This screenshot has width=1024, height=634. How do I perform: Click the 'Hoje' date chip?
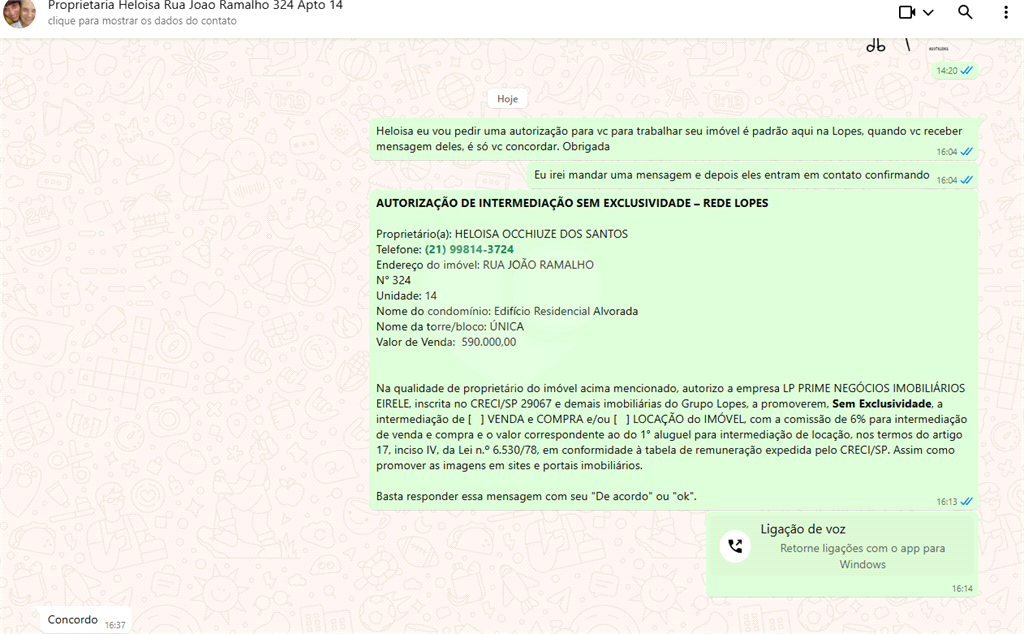[508, 99]
